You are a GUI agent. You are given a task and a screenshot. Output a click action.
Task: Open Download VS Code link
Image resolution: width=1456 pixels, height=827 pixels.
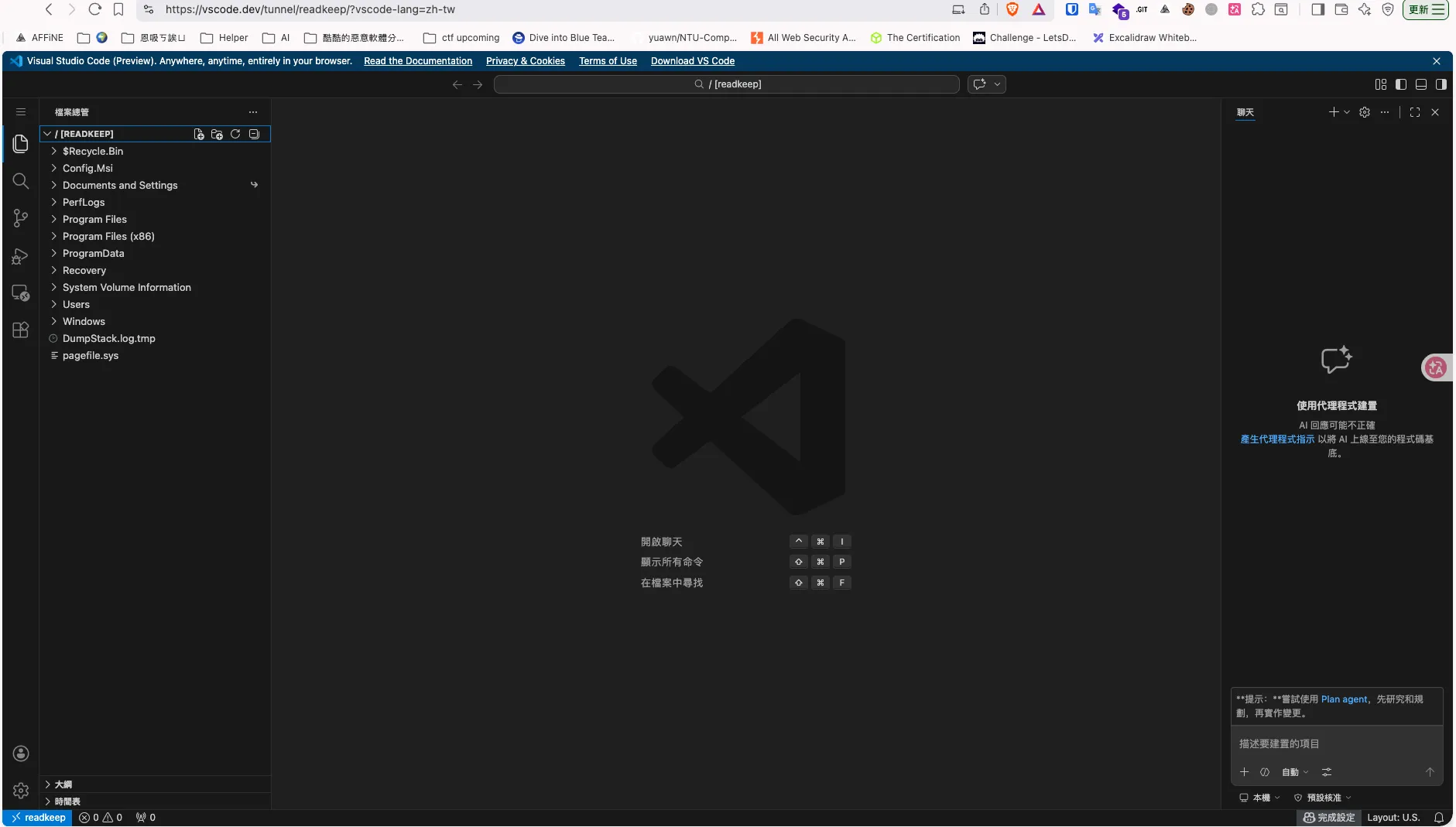tap(693, 61)
